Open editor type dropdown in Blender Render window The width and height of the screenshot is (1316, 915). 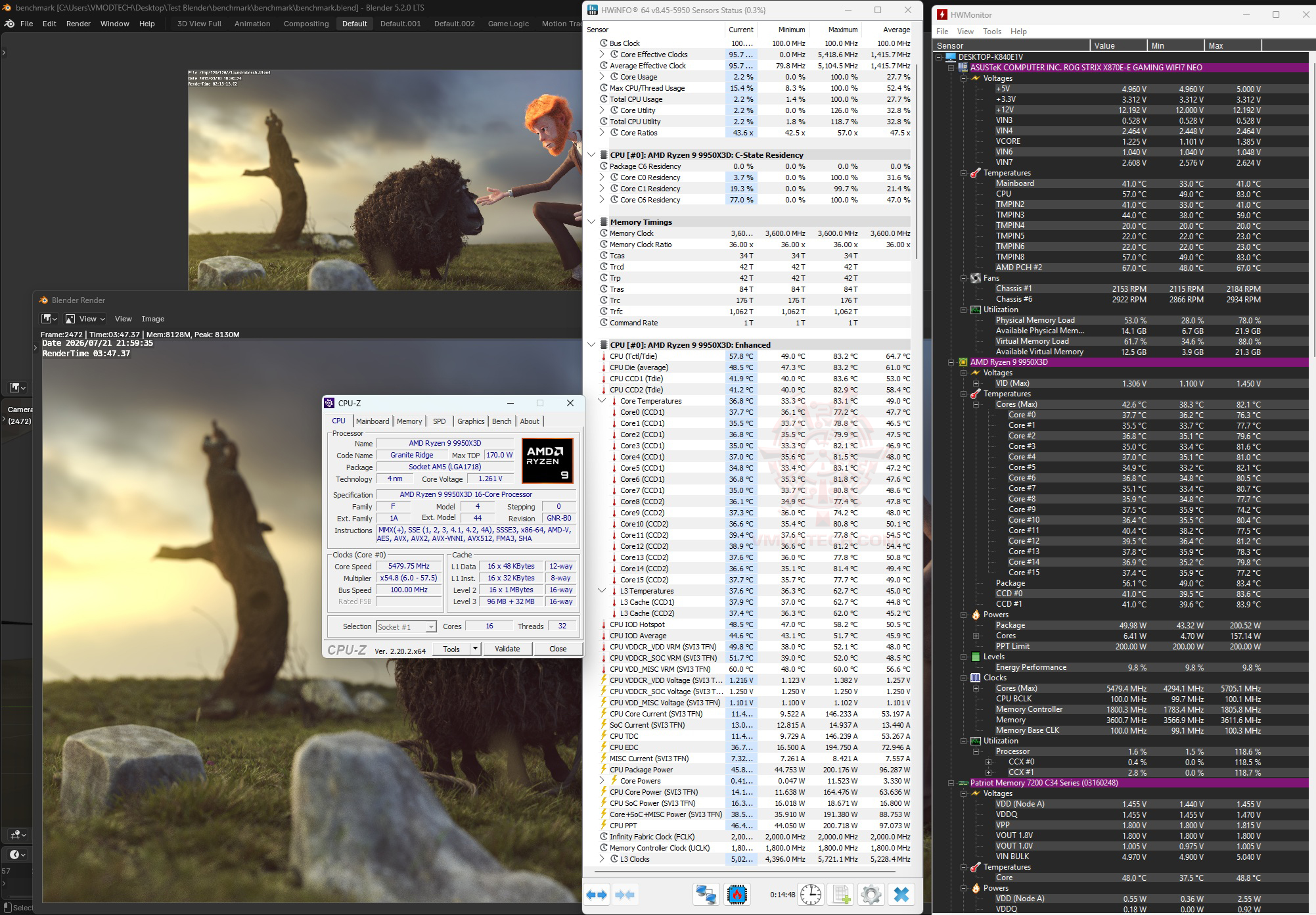click(50, 319)
